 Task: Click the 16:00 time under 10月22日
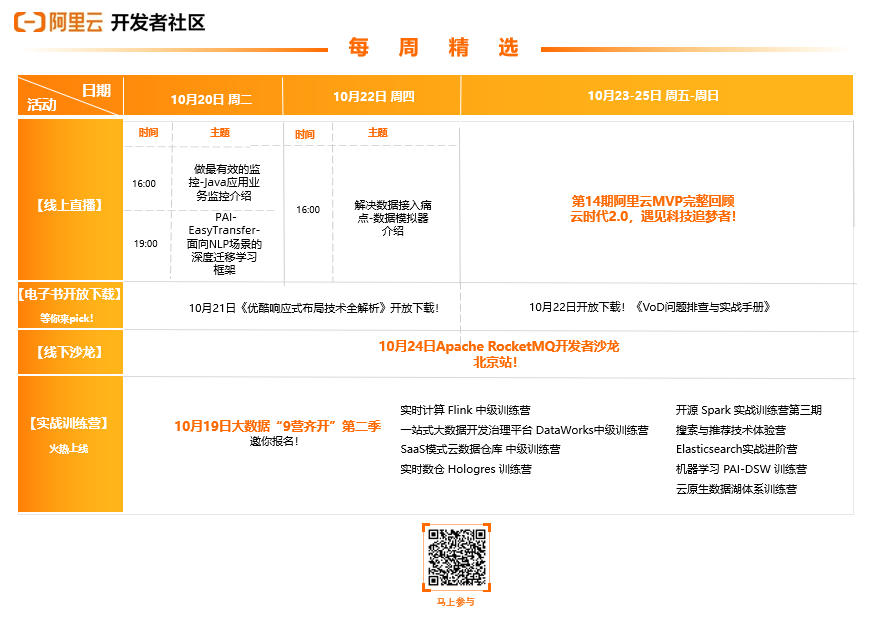[x=308, y=210]
